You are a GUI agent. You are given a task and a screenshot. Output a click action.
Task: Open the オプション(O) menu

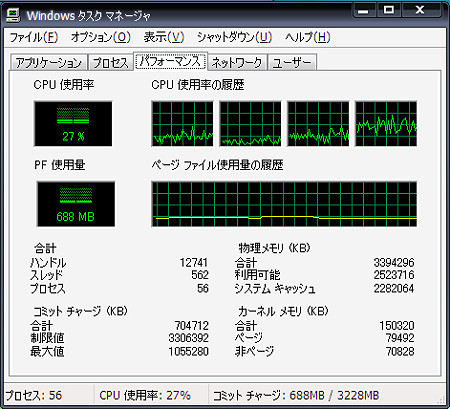[x=101, y=37]
